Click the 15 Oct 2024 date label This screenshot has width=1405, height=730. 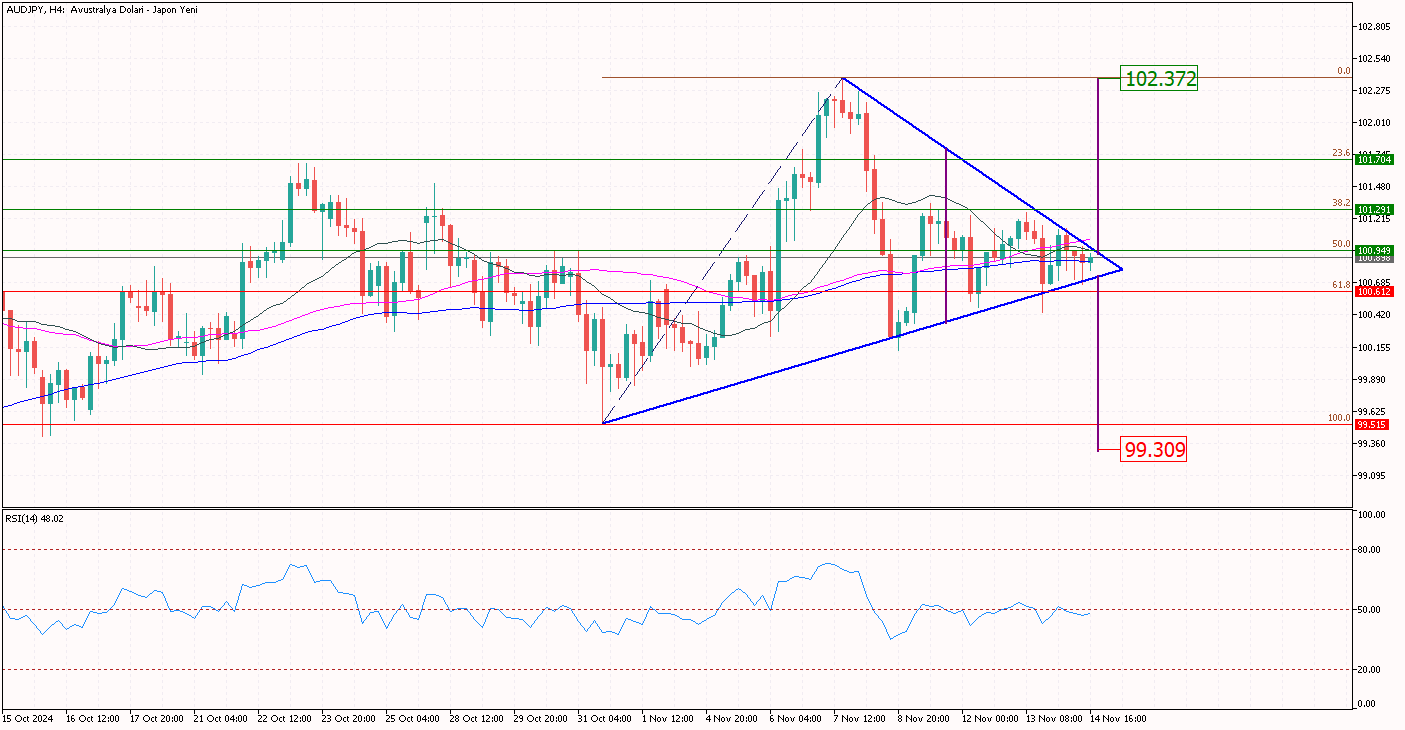[27, 718]
